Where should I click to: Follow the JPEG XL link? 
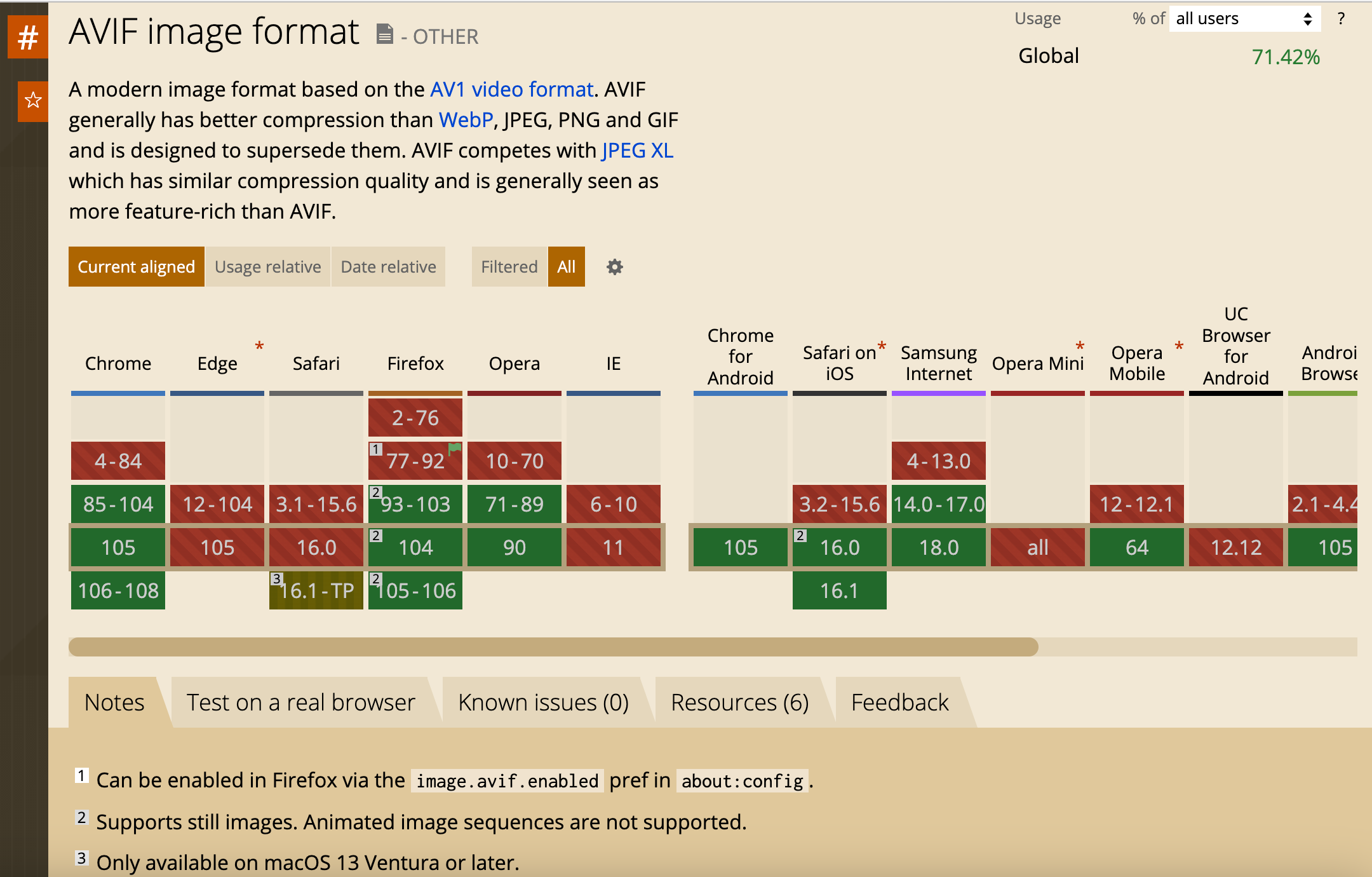click(x=637, y=151)
